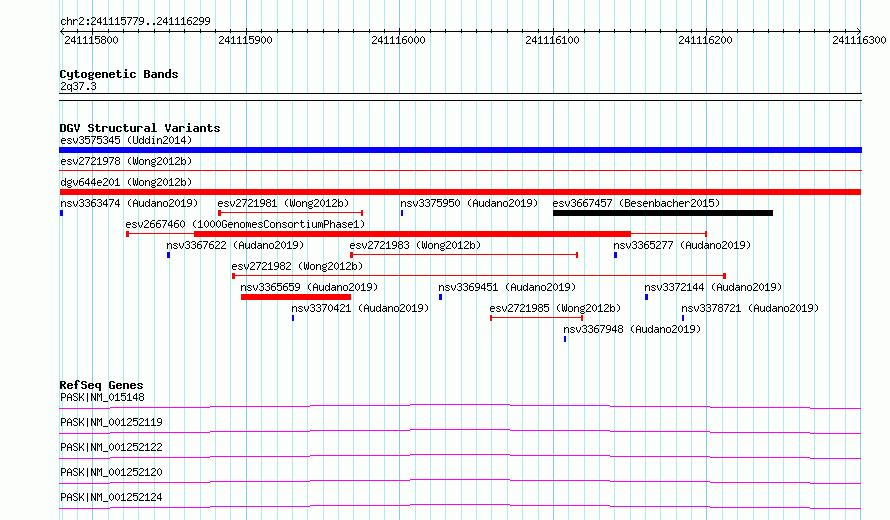
Task: Click ruler position 241116300
Action: [x=859, y=40]
